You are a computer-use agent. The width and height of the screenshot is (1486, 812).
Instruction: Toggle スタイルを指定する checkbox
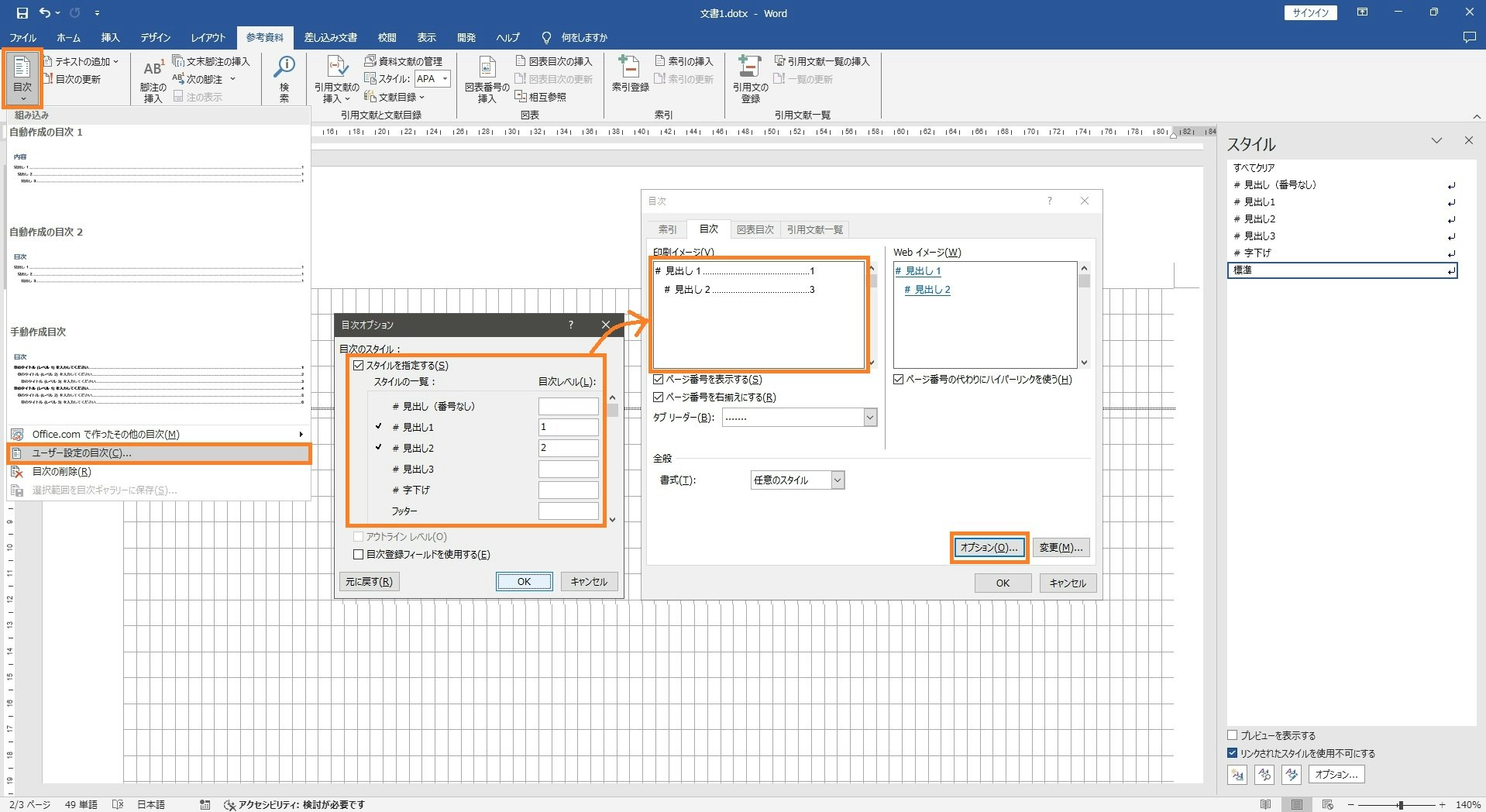[x=358, y=366]
